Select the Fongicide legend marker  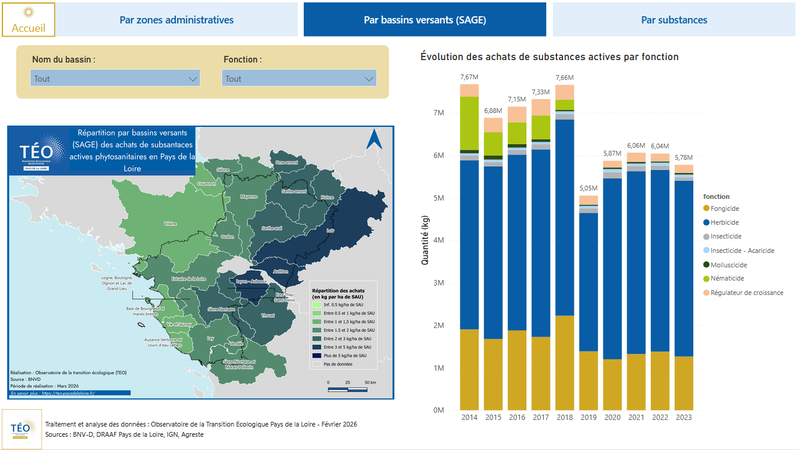click(706, 208)
